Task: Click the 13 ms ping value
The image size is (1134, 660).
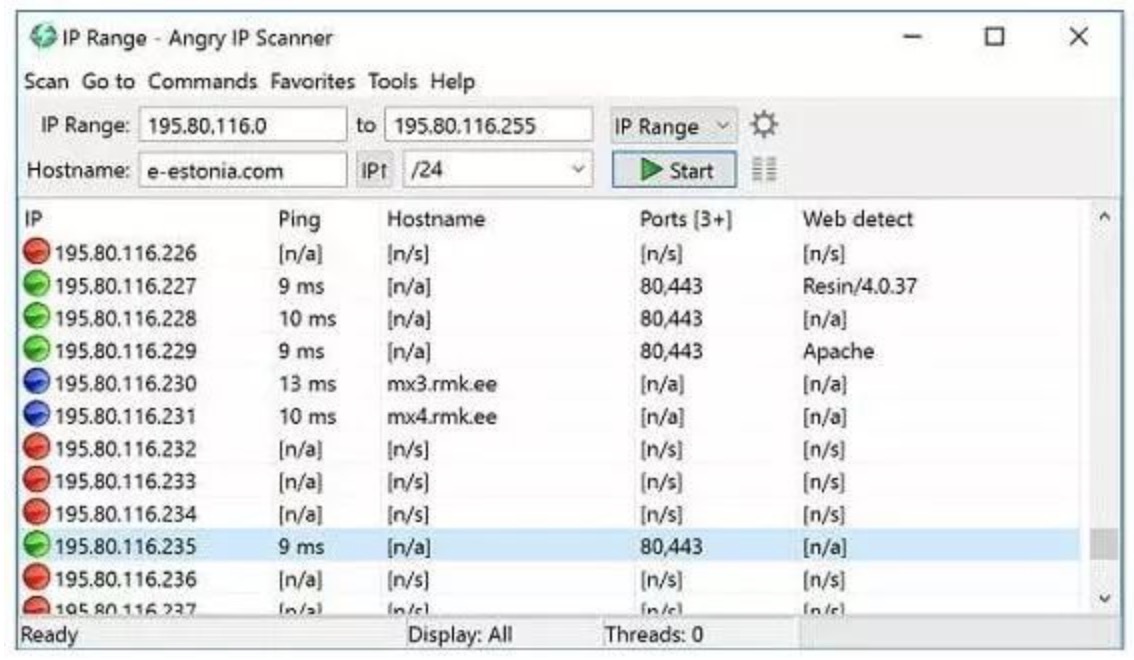Action: tap(307, 384)
